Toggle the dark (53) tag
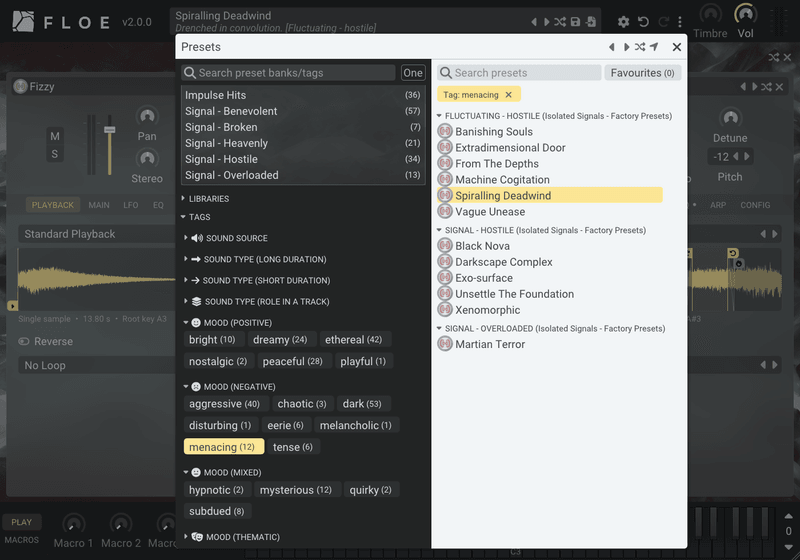The width and height of the screenshot is (800, 560). (362, 404)
